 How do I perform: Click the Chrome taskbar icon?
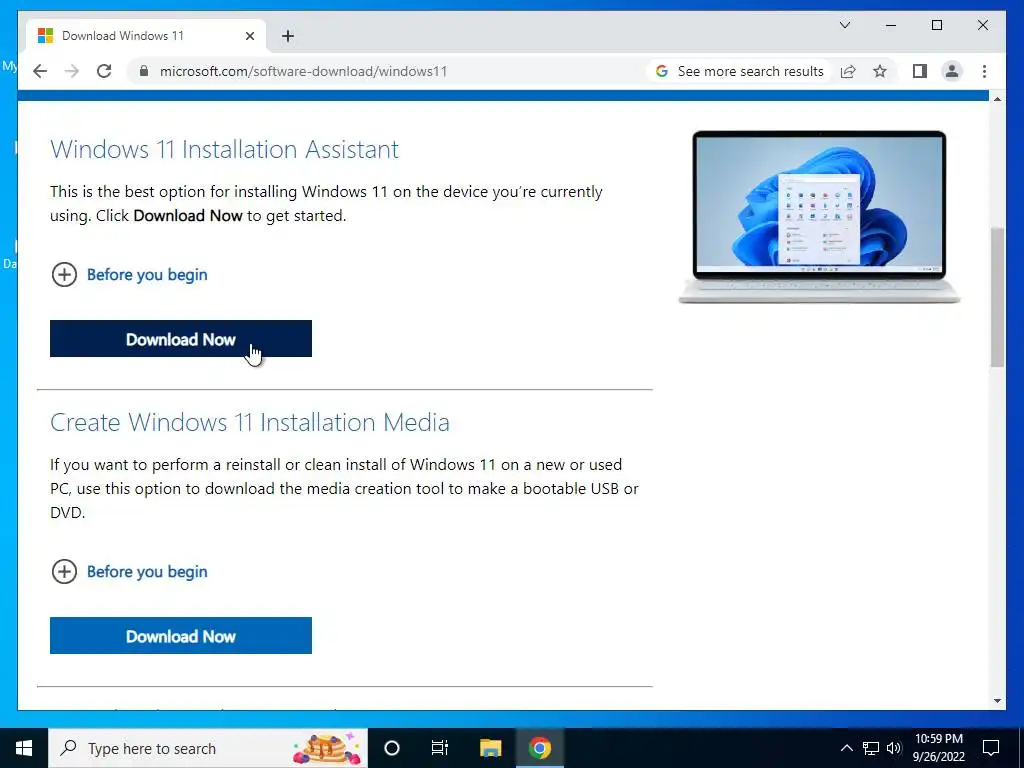coord(539,748)
